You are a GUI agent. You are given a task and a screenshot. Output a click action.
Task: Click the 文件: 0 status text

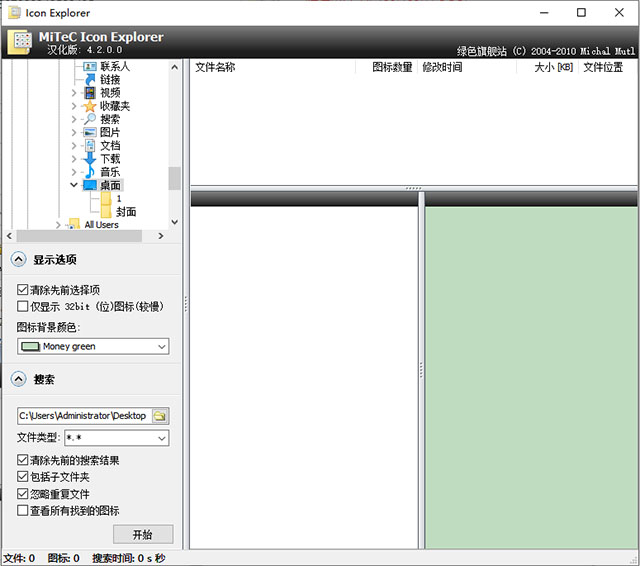19,558
